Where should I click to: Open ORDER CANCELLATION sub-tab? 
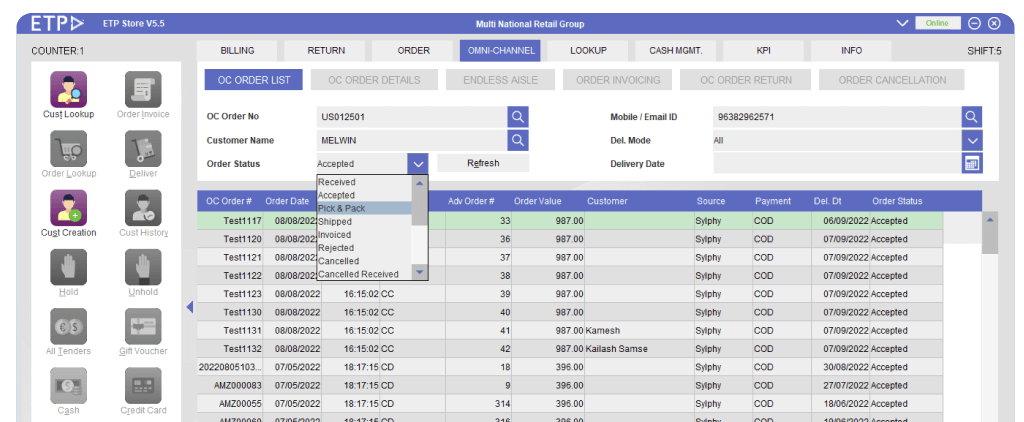(892, 80)
